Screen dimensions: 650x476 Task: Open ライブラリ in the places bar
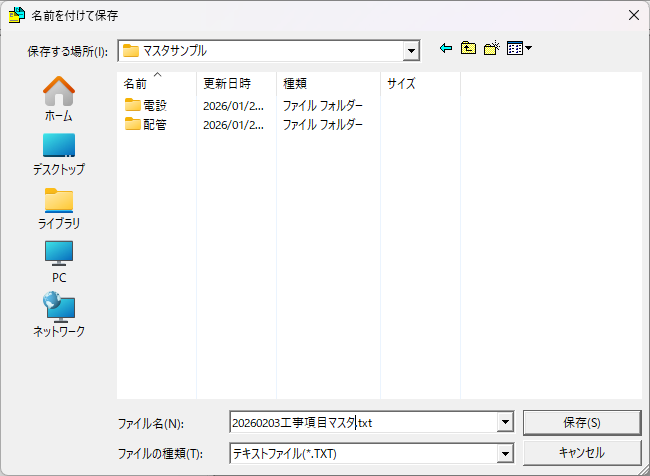[59, 209]
